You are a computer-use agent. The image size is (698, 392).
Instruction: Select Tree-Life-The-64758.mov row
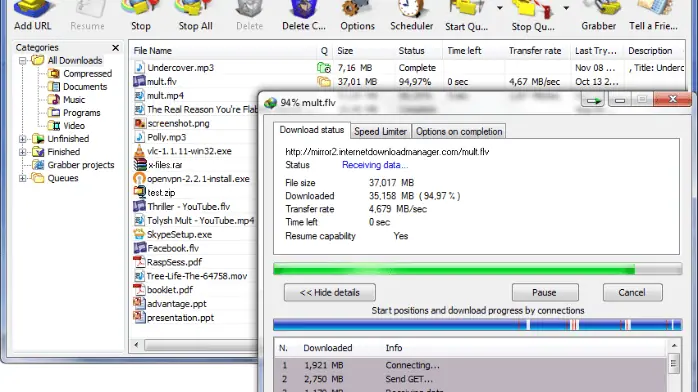[197, 276]
